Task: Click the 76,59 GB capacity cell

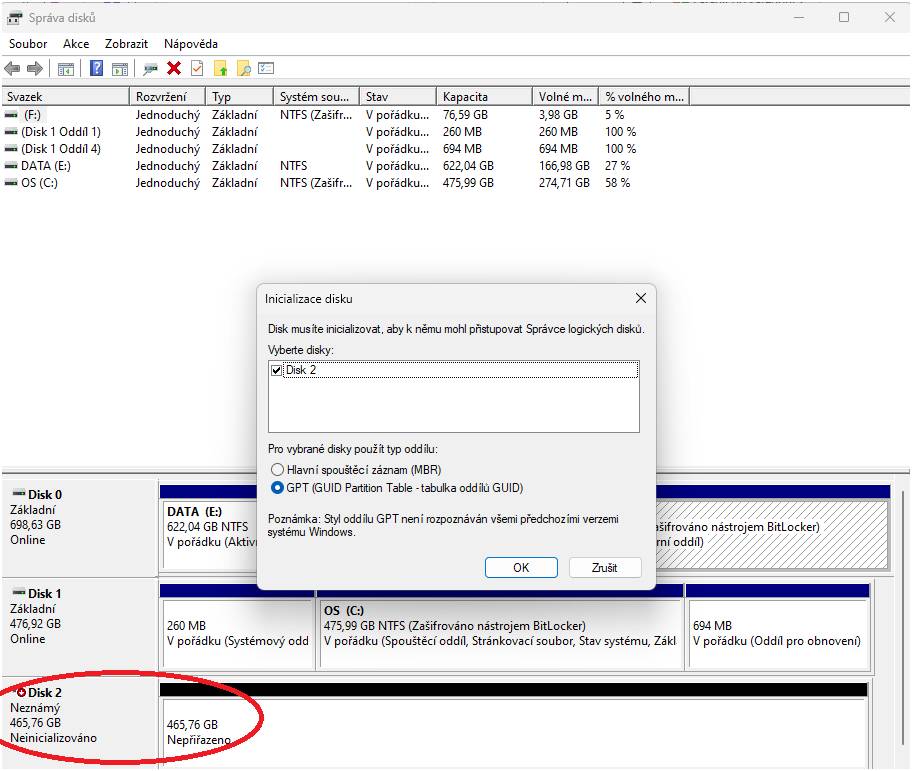Action: (465, 115)
